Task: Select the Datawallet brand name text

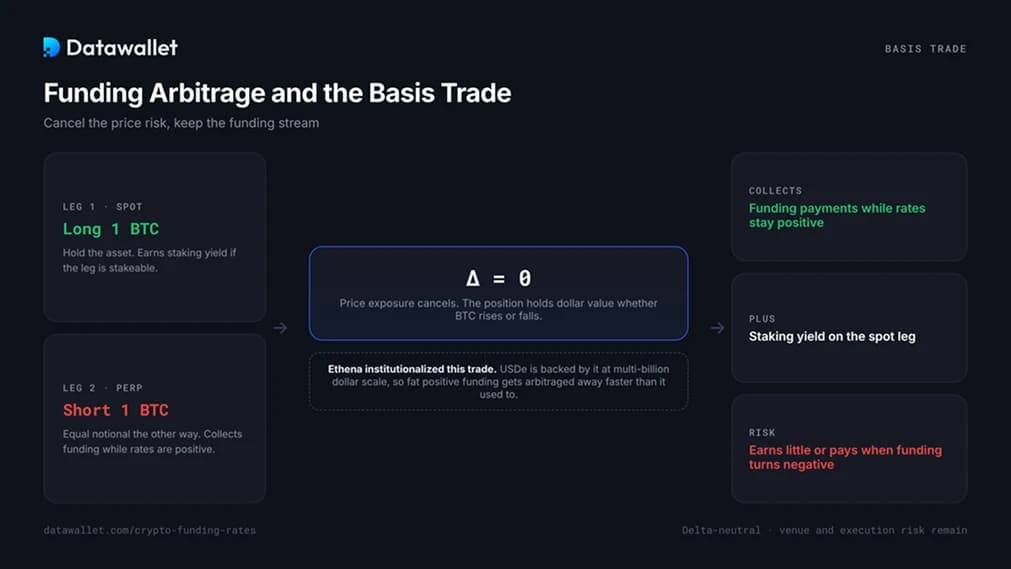Action: click(x=122, y=48)
